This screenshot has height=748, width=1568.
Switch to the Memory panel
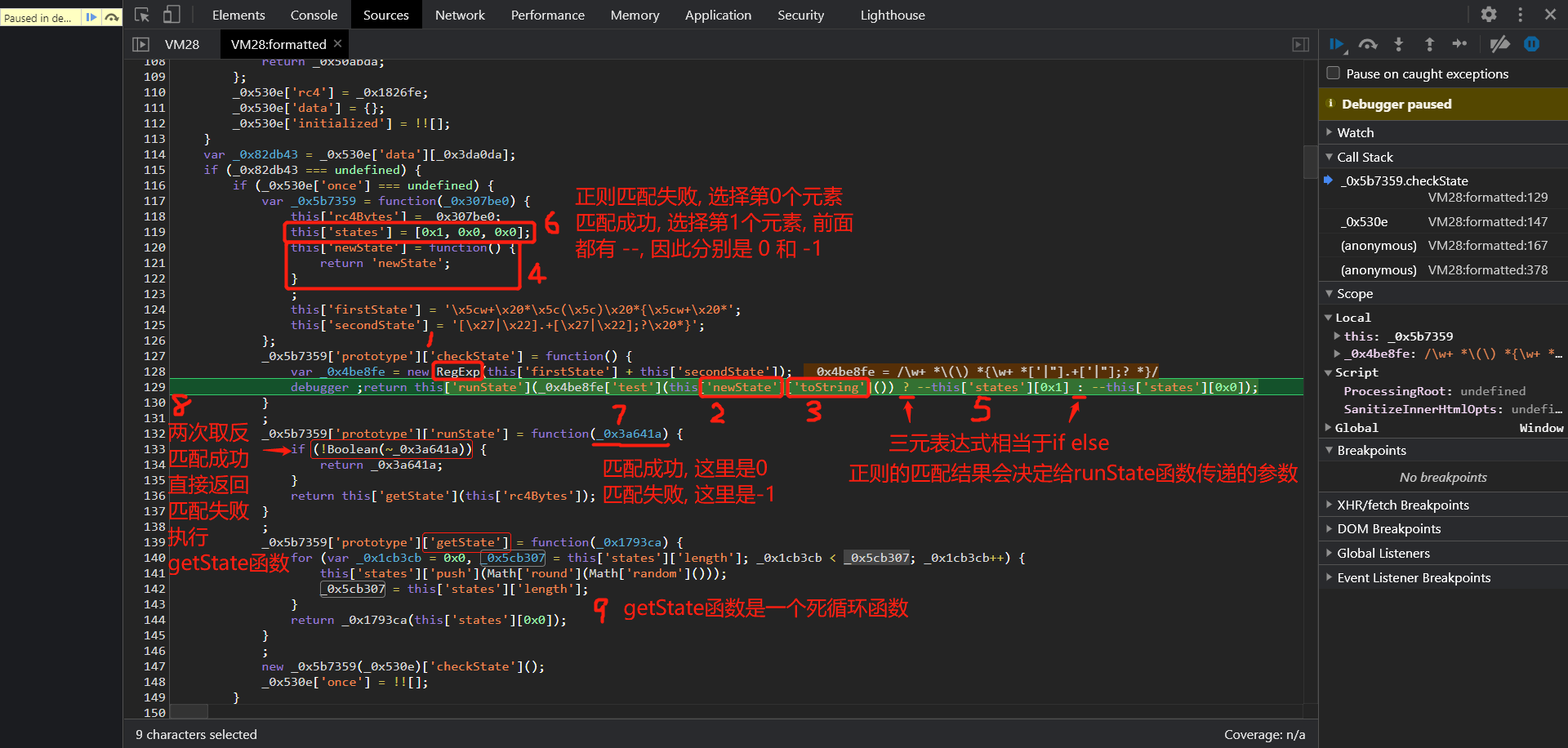click(635, 14)
